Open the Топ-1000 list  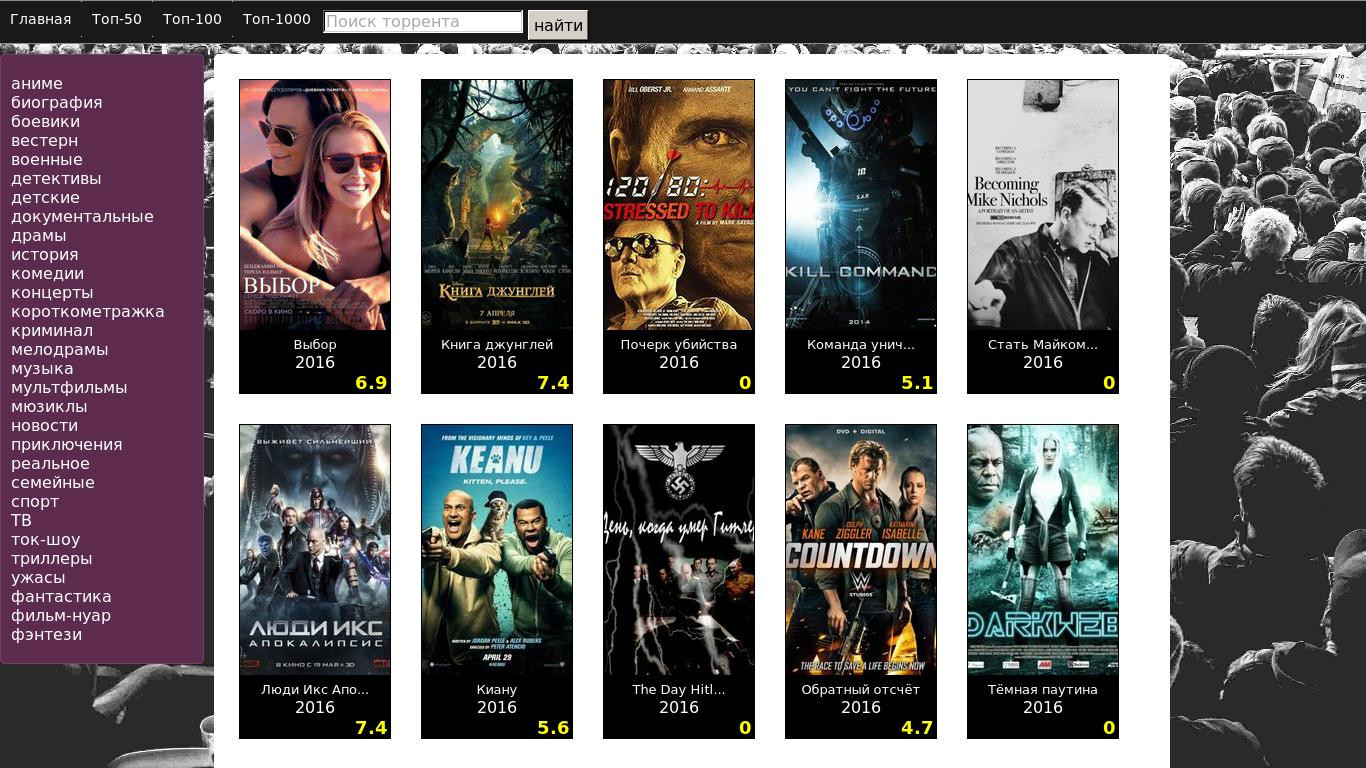277,19
